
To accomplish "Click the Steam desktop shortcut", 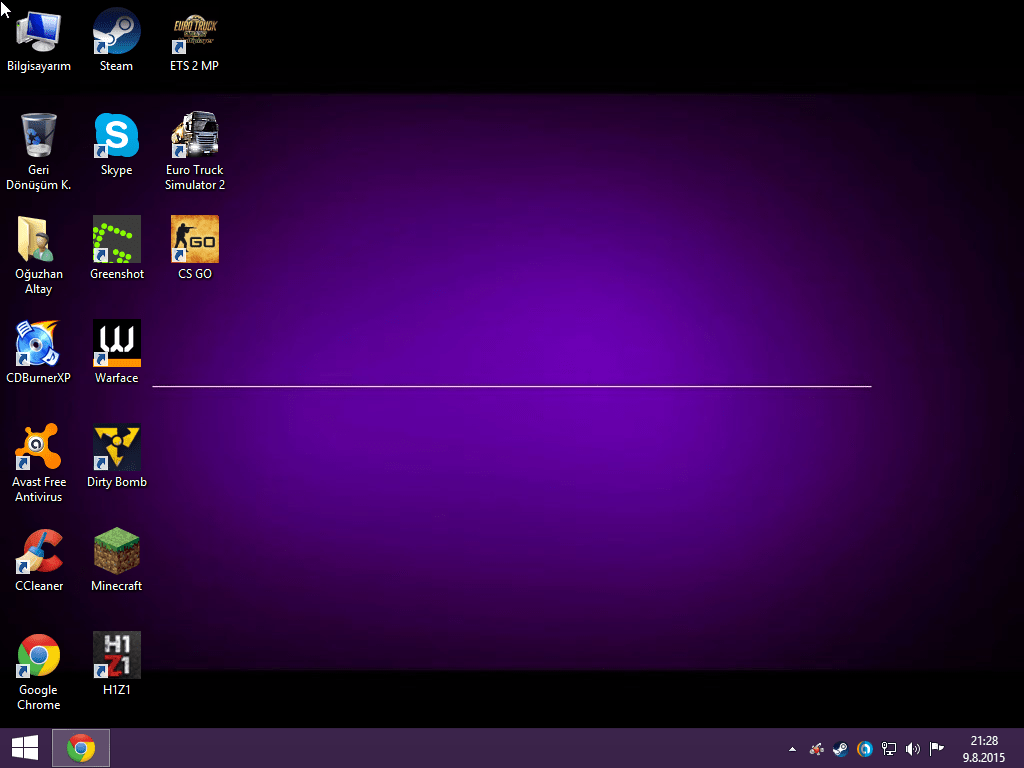I will coord(116,39).
